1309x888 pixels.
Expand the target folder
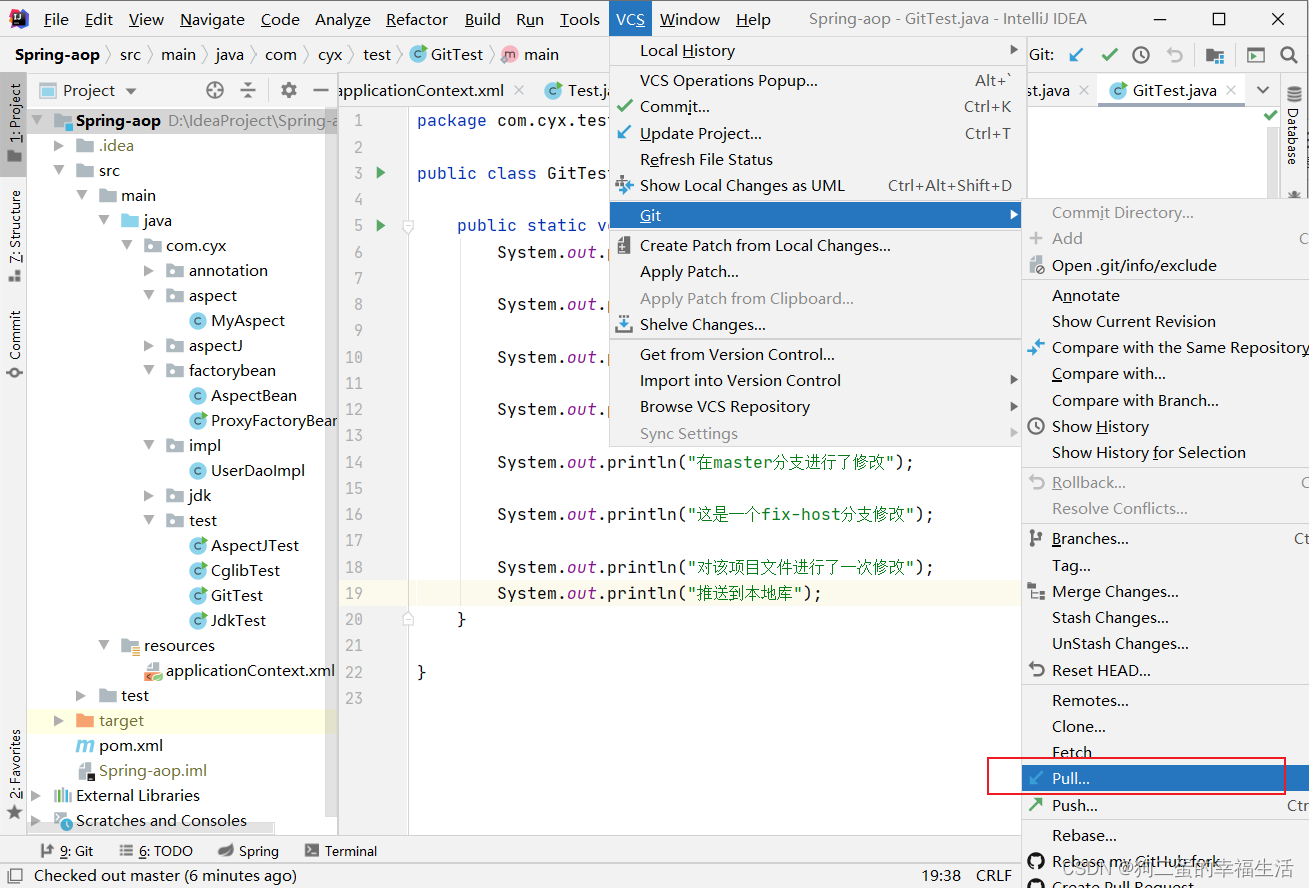click(60, 720)
